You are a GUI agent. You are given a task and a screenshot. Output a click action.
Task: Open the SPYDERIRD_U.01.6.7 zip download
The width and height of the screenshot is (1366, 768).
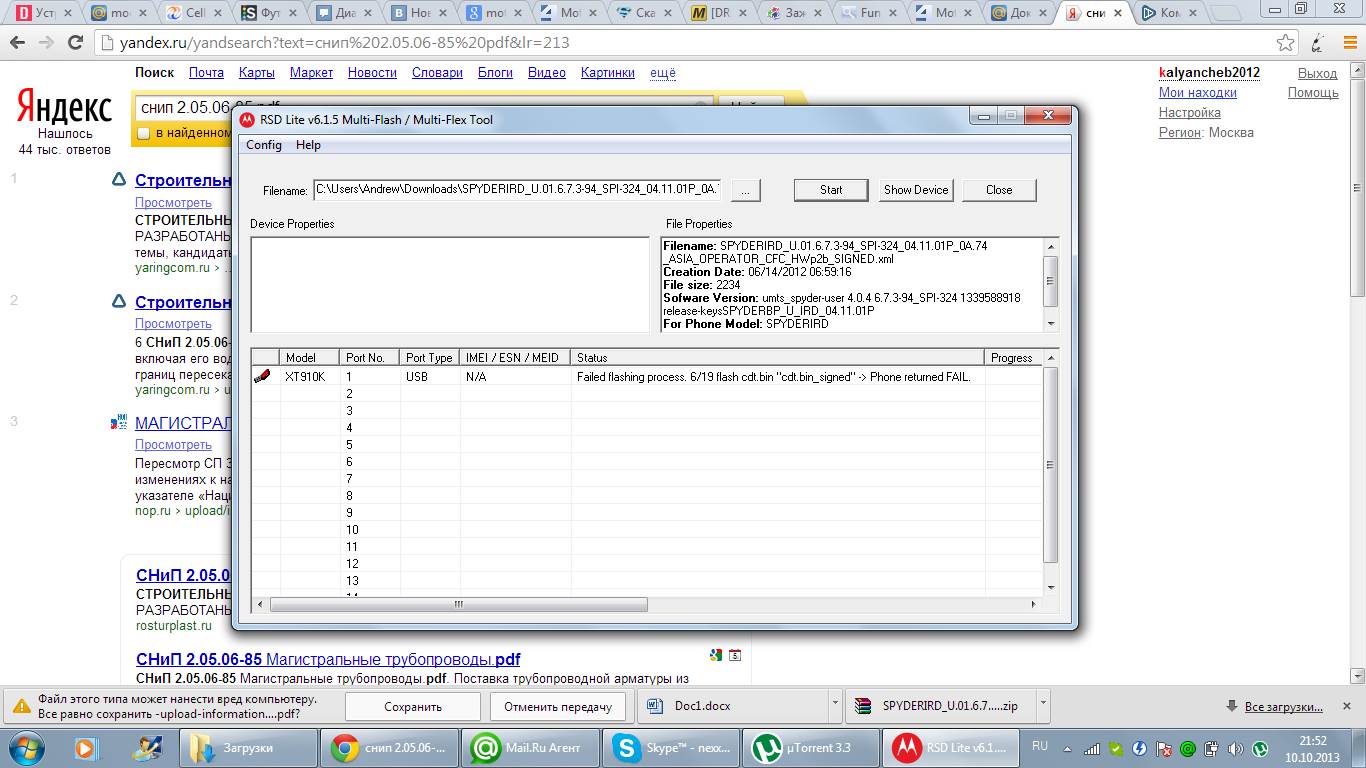(939, 706)
